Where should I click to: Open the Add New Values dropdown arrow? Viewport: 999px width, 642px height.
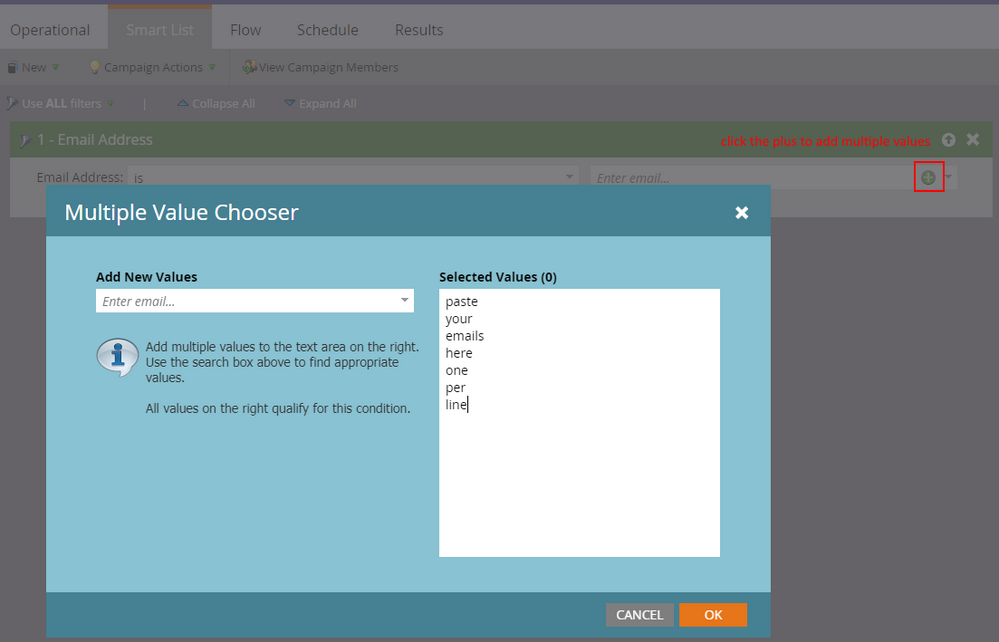click(x=404, y=300)
